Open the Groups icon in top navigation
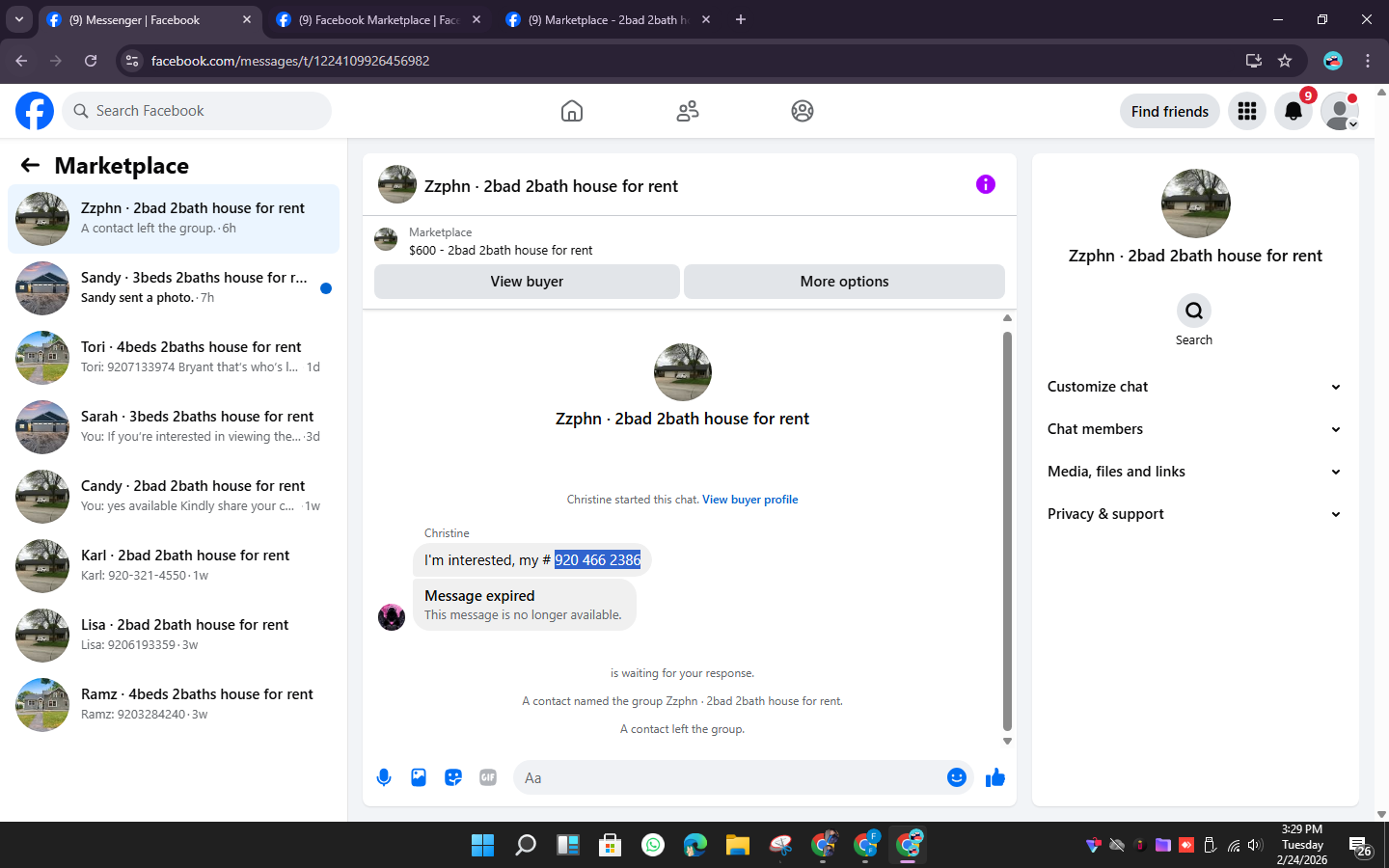The width and height of the screenshot is (1389, 868). 803,111
